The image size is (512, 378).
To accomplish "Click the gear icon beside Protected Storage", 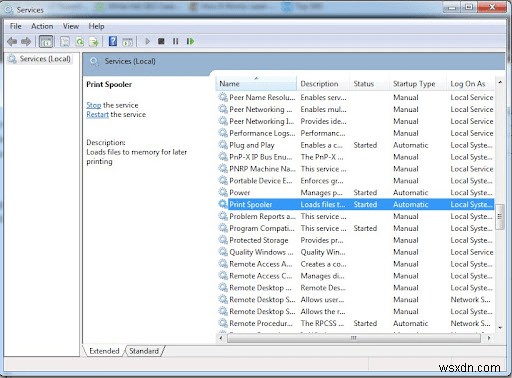I will (223, 240).
